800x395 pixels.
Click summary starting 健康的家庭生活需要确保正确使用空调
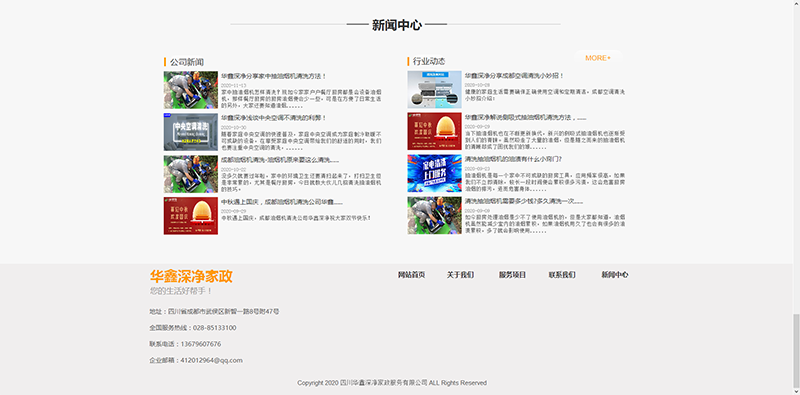pos(545,95)
